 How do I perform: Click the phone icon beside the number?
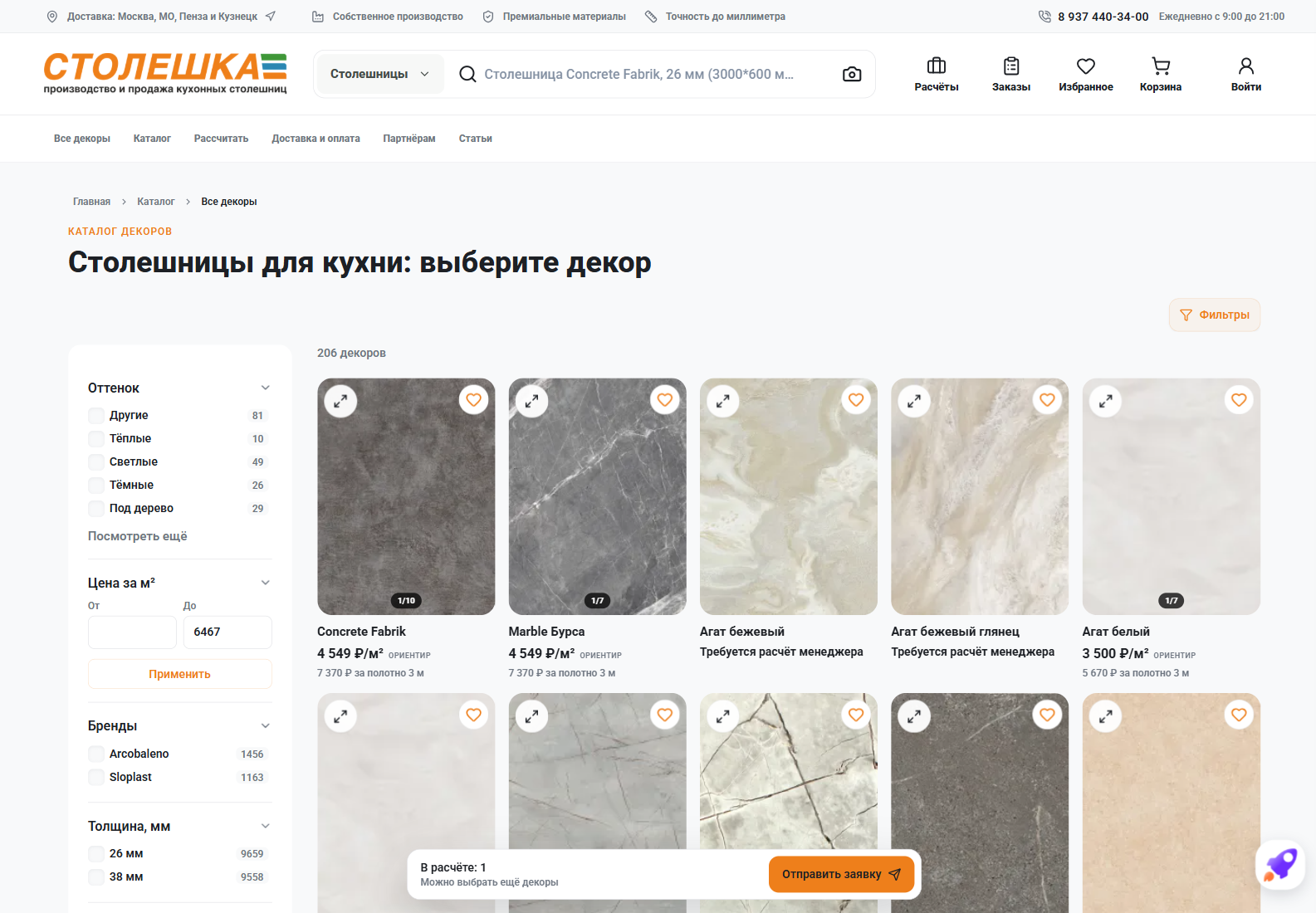(x=1044, y=17)
